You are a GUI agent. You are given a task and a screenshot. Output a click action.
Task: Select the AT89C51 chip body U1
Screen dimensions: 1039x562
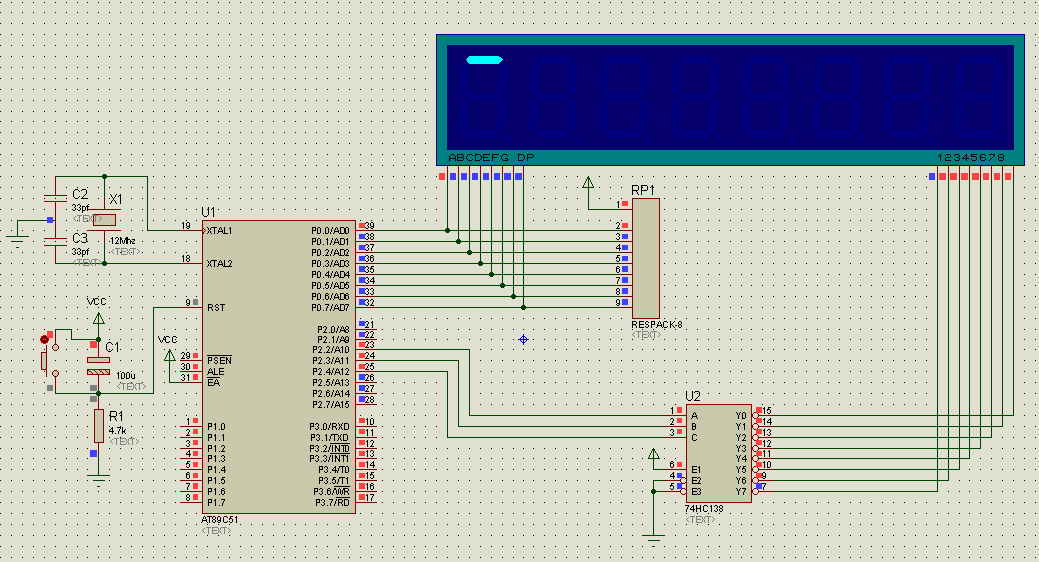pyautogui.click(x=279, y=366)
